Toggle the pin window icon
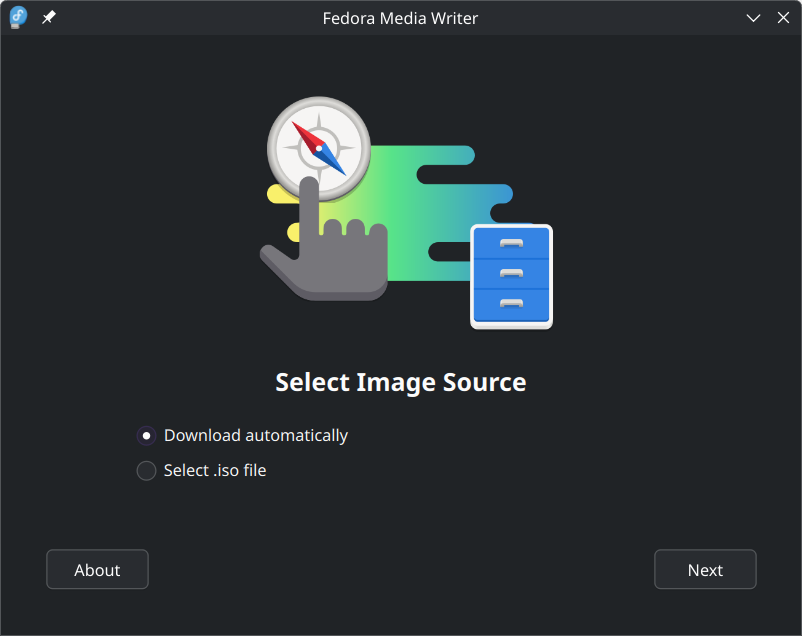802x636 pixels. pyautogui.click(x=49, y=18)
